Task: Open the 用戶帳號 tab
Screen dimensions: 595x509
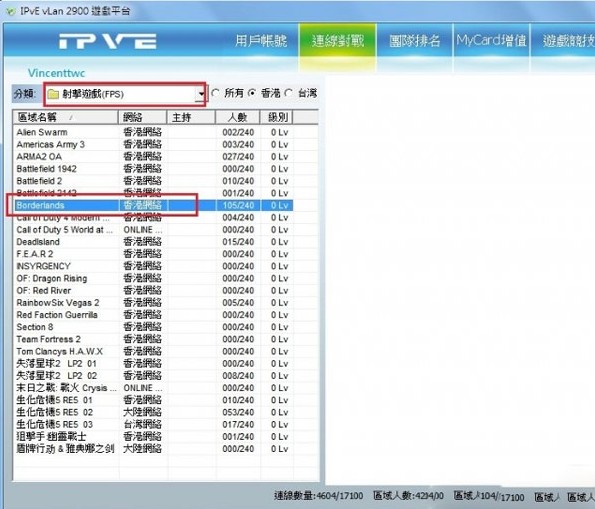Action: click(x=261, y=41)
